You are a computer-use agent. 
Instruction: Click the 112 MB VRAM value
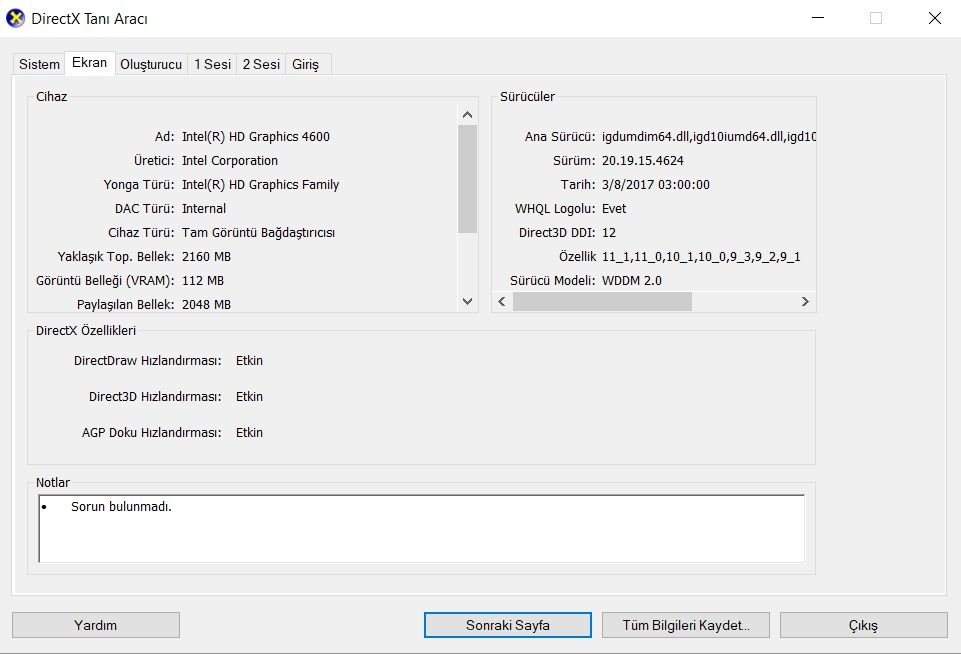coord(203,281)
